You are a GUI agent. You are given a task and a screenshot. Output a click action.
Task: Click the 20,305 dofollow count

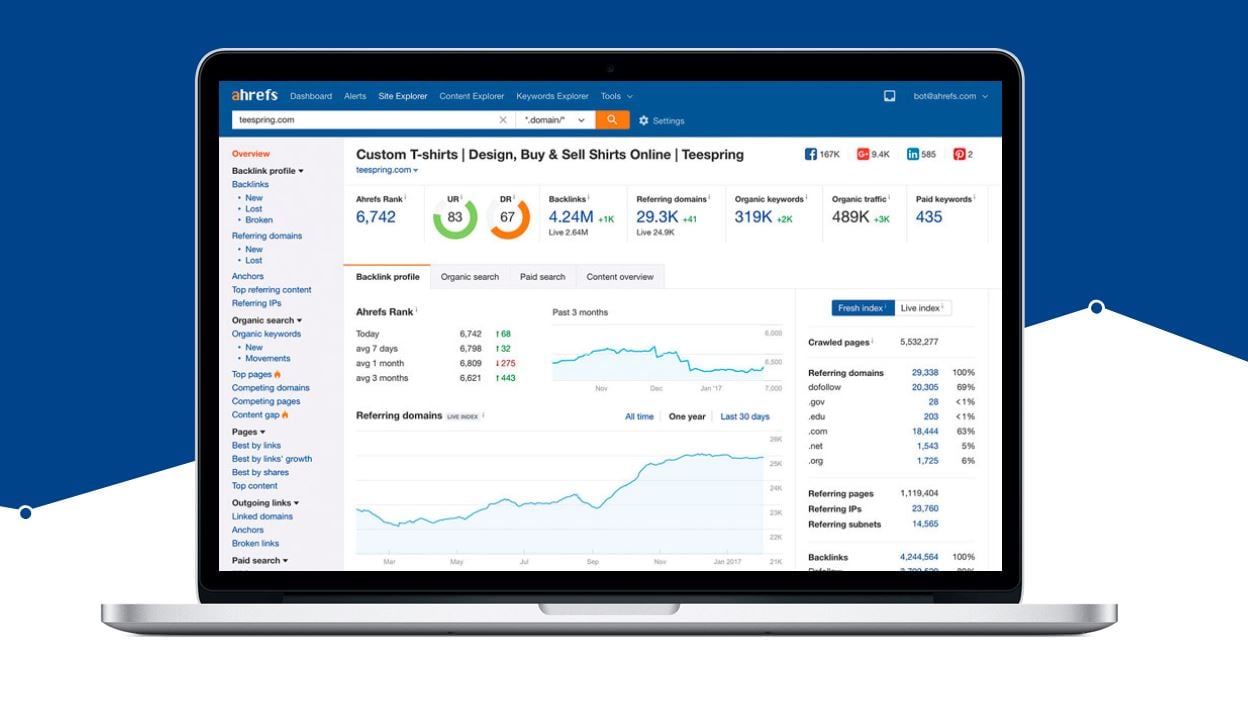pyautogui.click(x=925, y=387)
